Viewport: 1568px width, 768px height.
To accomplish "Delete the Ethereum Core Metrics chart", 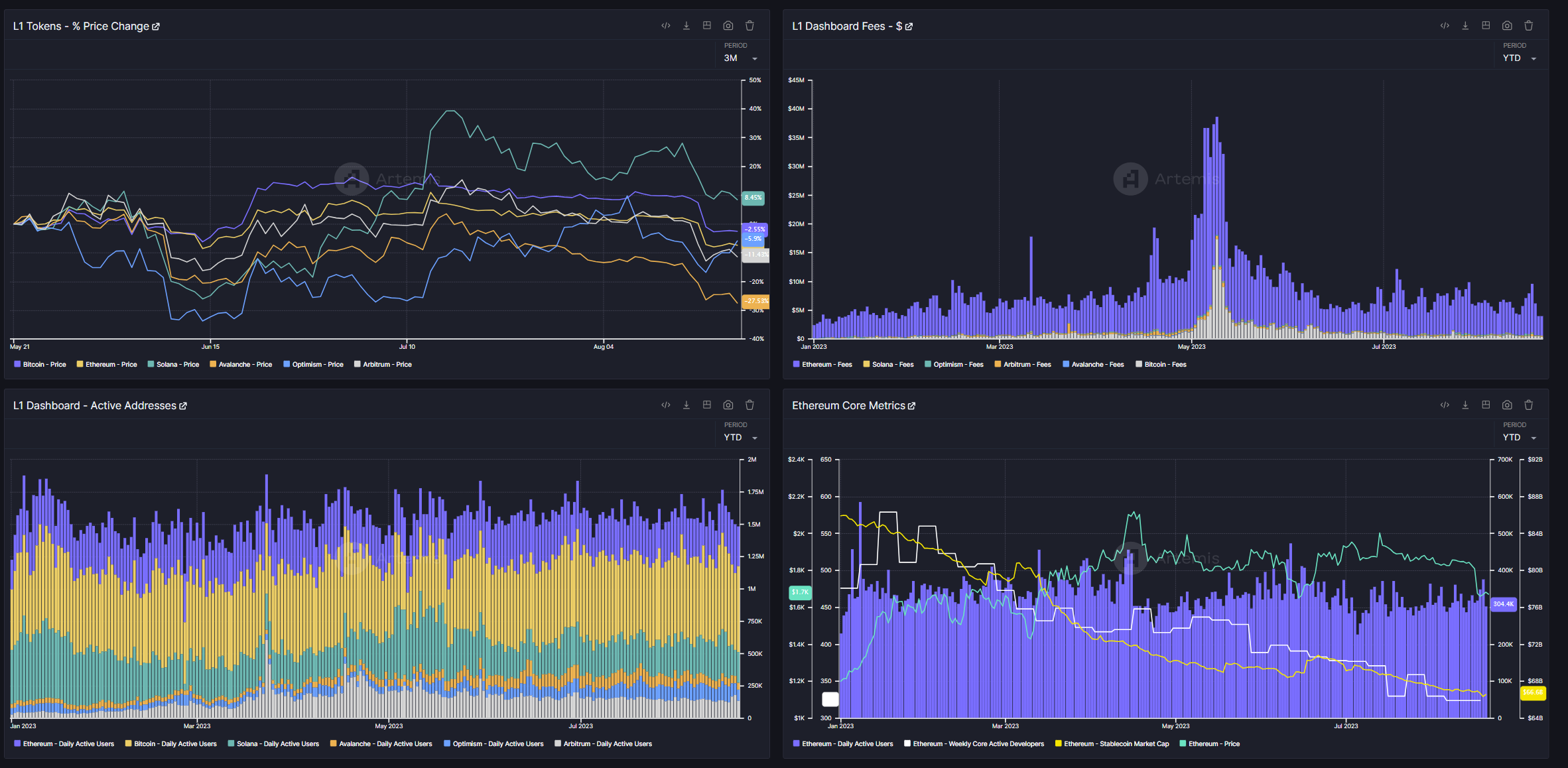I will point(1528,405).
